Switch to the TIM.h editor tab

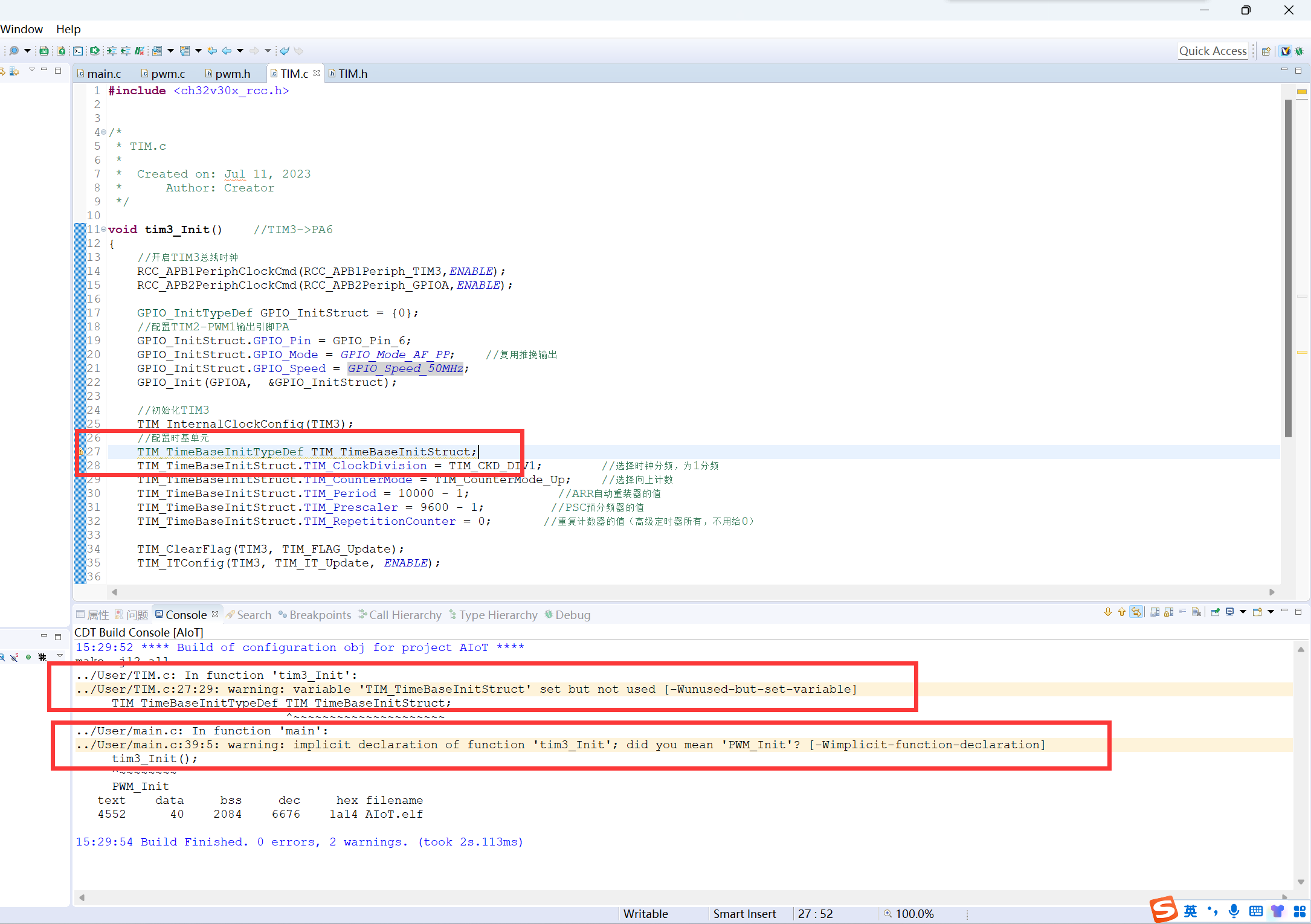tap(348, 74)
